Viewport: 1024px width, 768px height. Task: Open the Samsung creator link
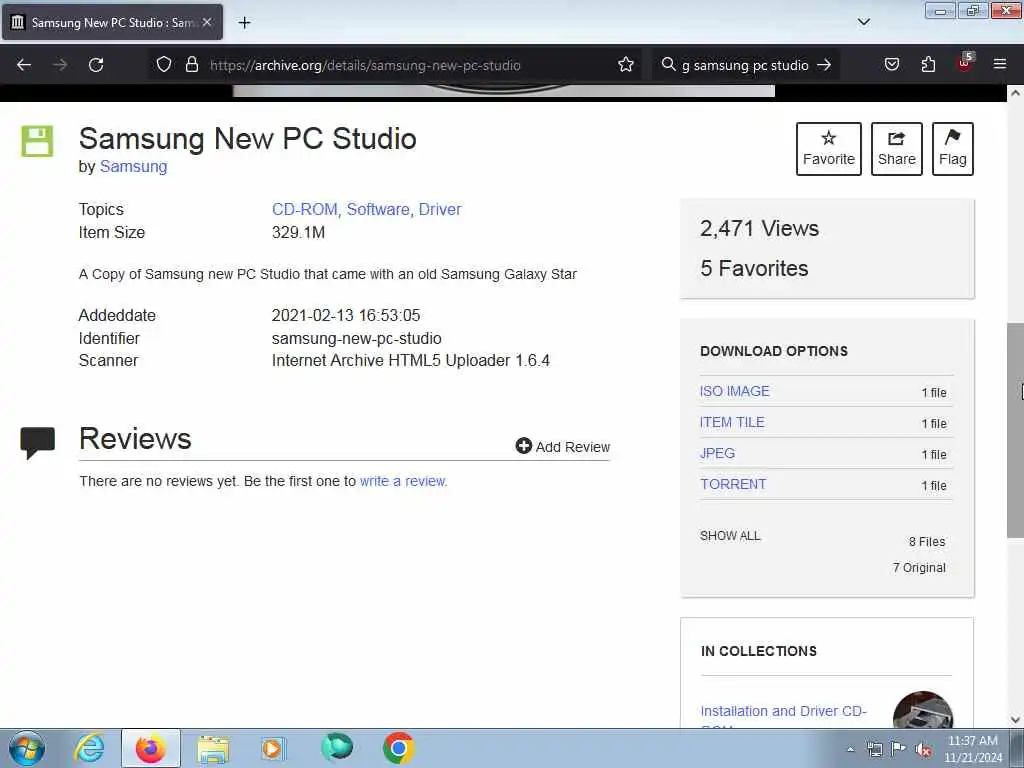tap(133, 167)
